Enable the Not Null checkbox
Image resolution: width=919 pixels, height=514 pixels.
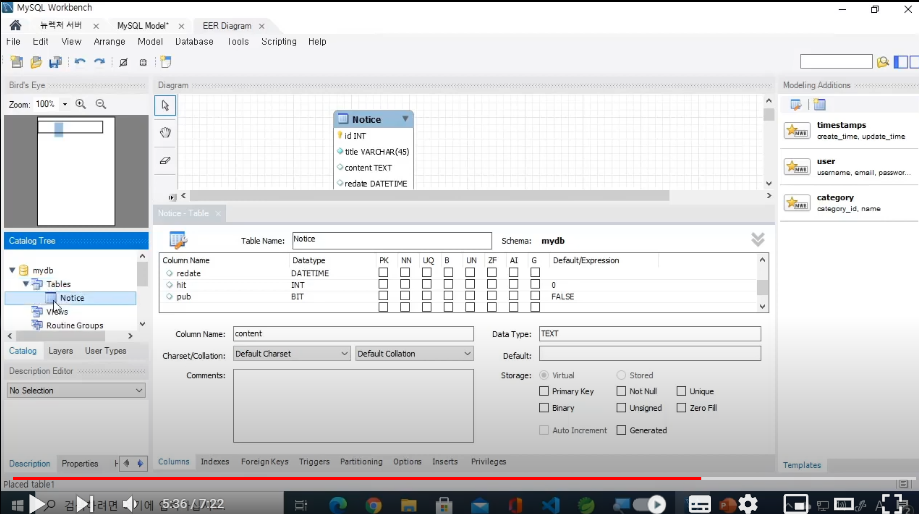(621, 391)
